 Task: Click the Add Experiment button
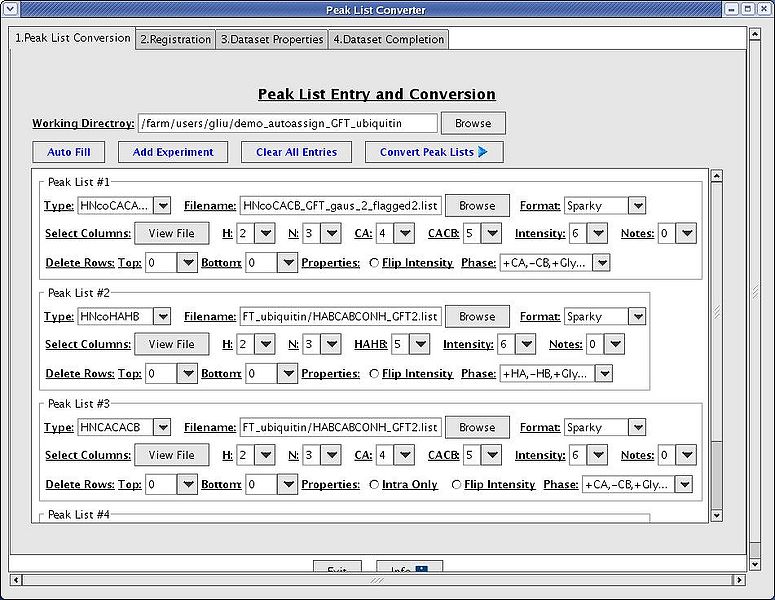click(173, 152)
